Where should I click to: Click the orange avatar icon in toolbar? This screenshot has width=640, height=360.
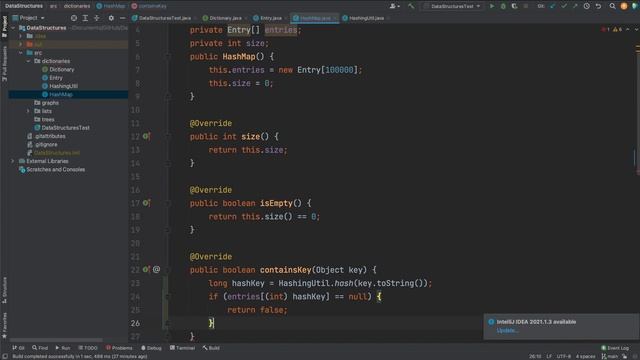pos(624,6)
